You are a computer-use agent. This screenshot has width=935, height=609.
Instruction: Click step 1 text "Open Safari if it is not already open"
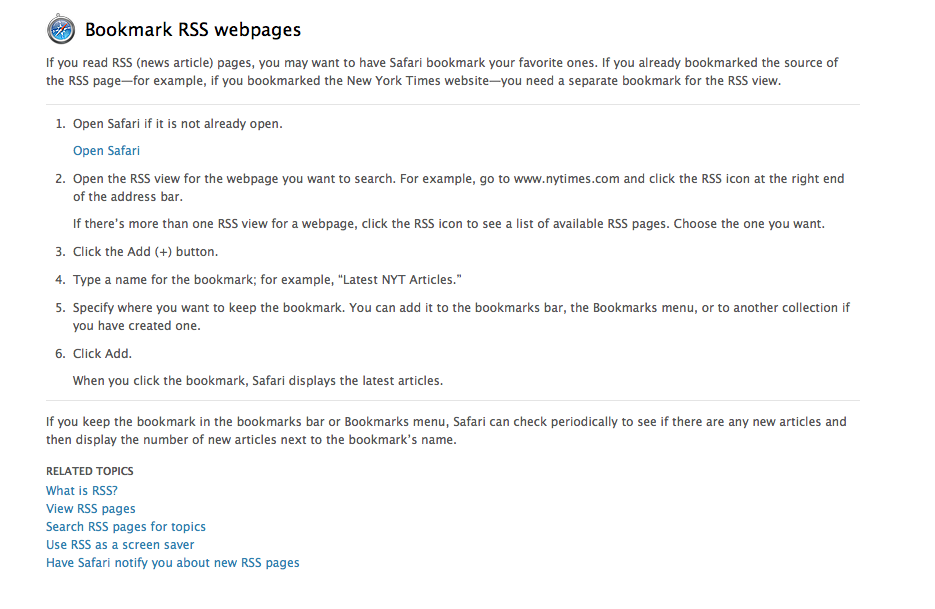178,124
